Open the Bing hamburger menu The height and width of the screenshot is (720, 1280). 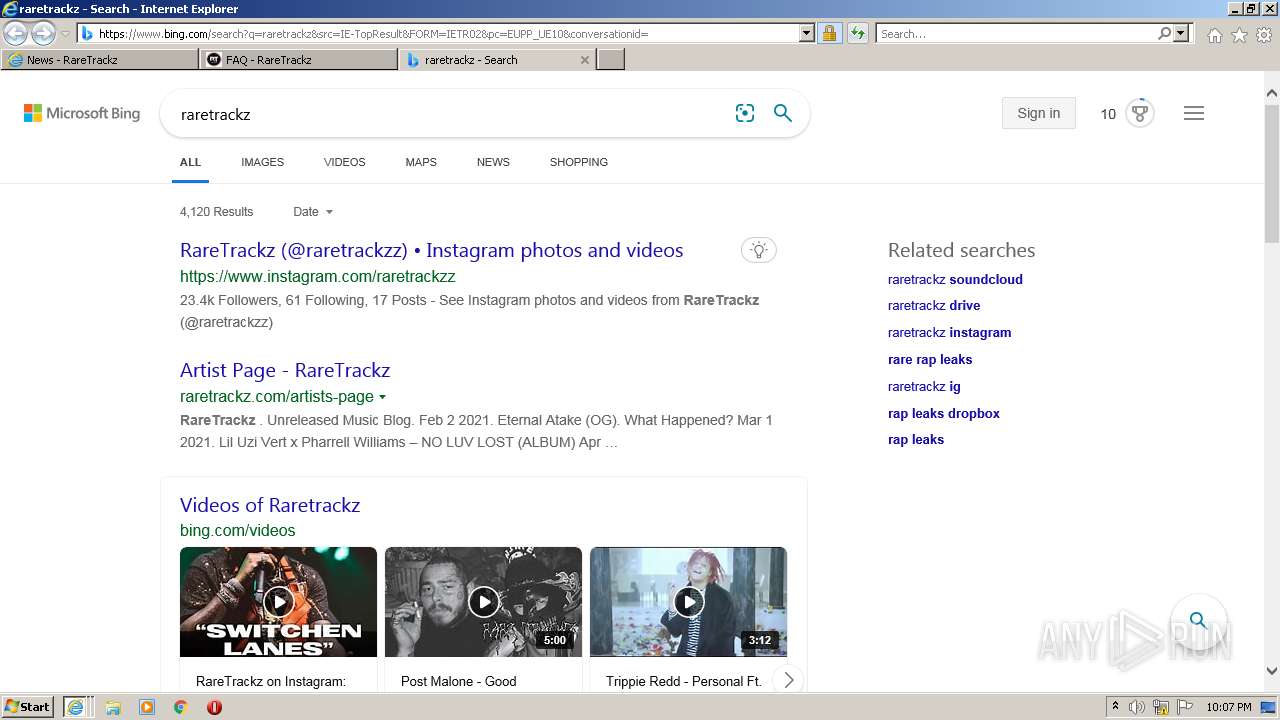pos(1194,113)
